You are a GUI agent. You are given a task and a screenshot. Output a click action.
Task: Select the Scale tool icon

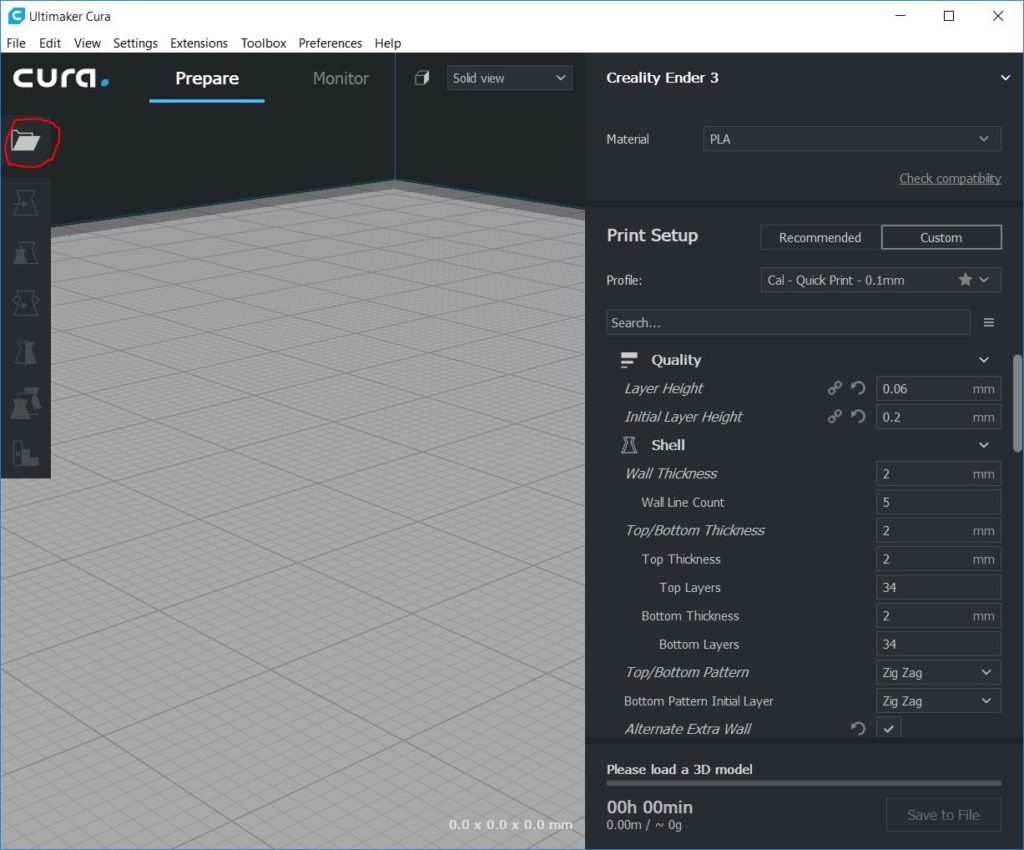click(25, 253)
